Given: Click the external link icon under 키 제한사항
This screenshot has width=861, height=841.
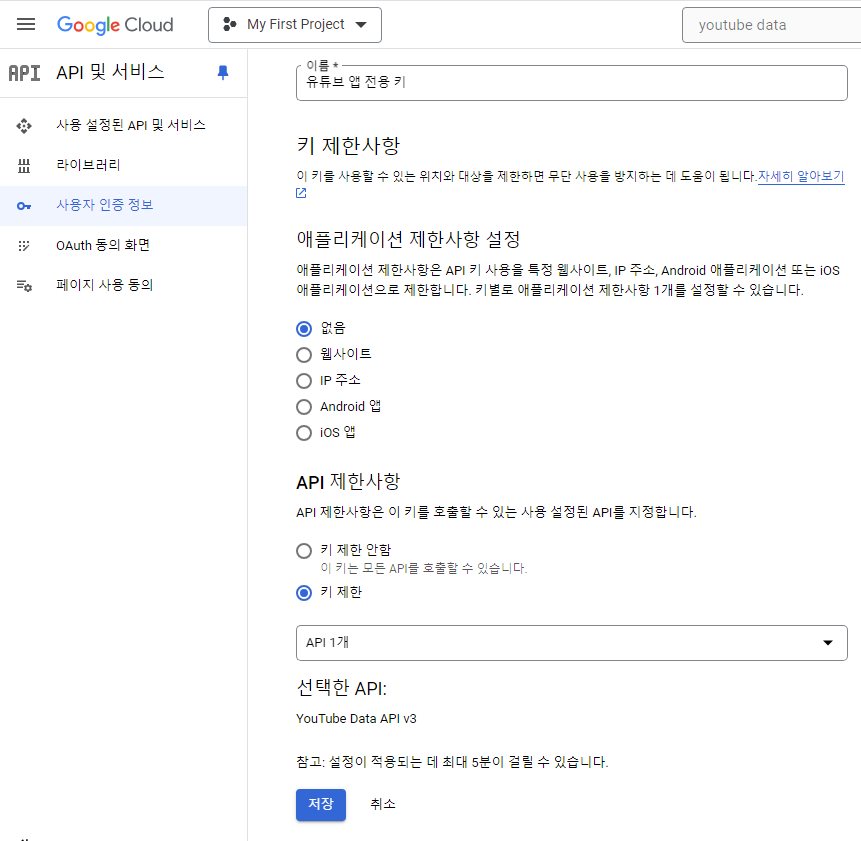Looking at the screenshot, I should click(301, 193).
